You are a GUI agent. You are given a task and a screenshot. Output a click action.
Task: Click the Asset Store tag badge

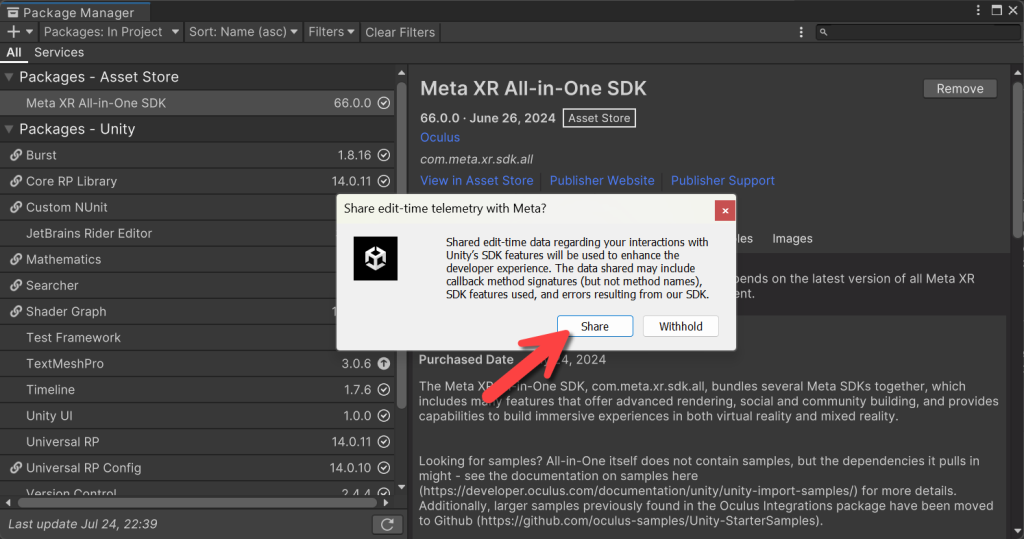tap(599, 118)
